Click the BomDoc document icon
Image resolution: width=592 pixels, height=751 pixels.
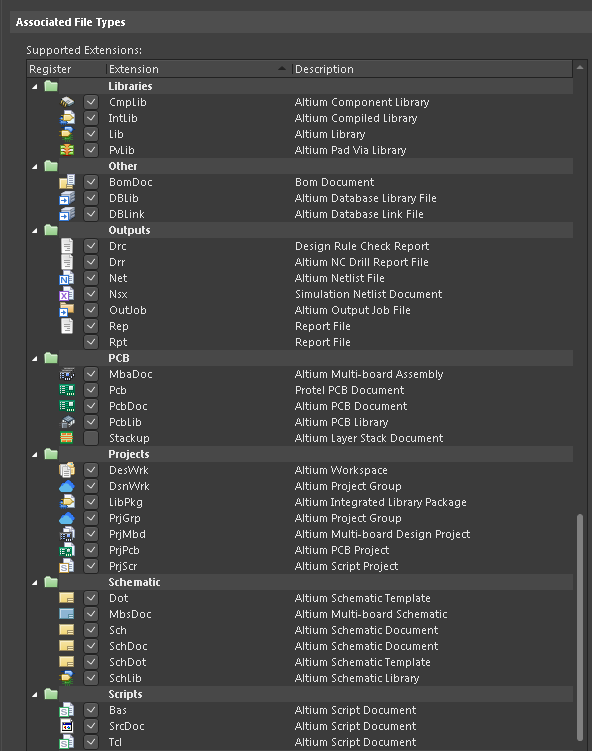coord(67,182)
